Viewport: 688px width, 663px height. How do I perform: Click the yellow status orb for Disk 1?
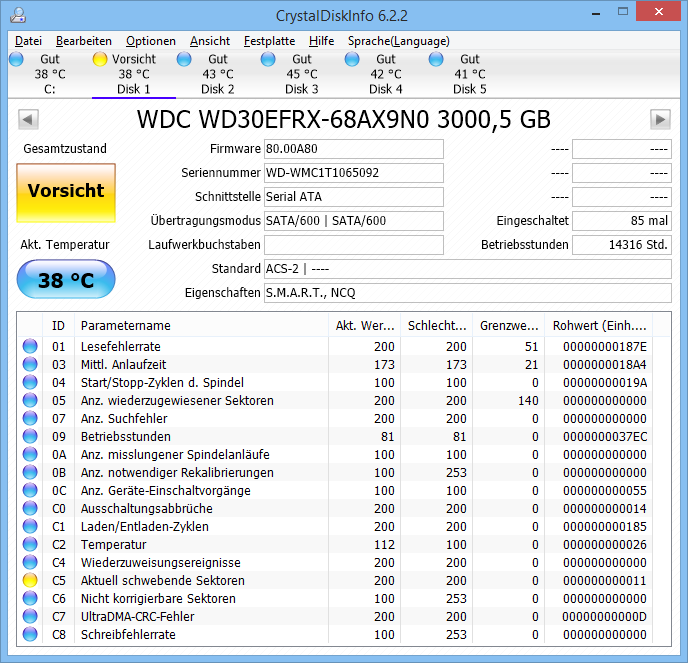click(x=100, y=59)
